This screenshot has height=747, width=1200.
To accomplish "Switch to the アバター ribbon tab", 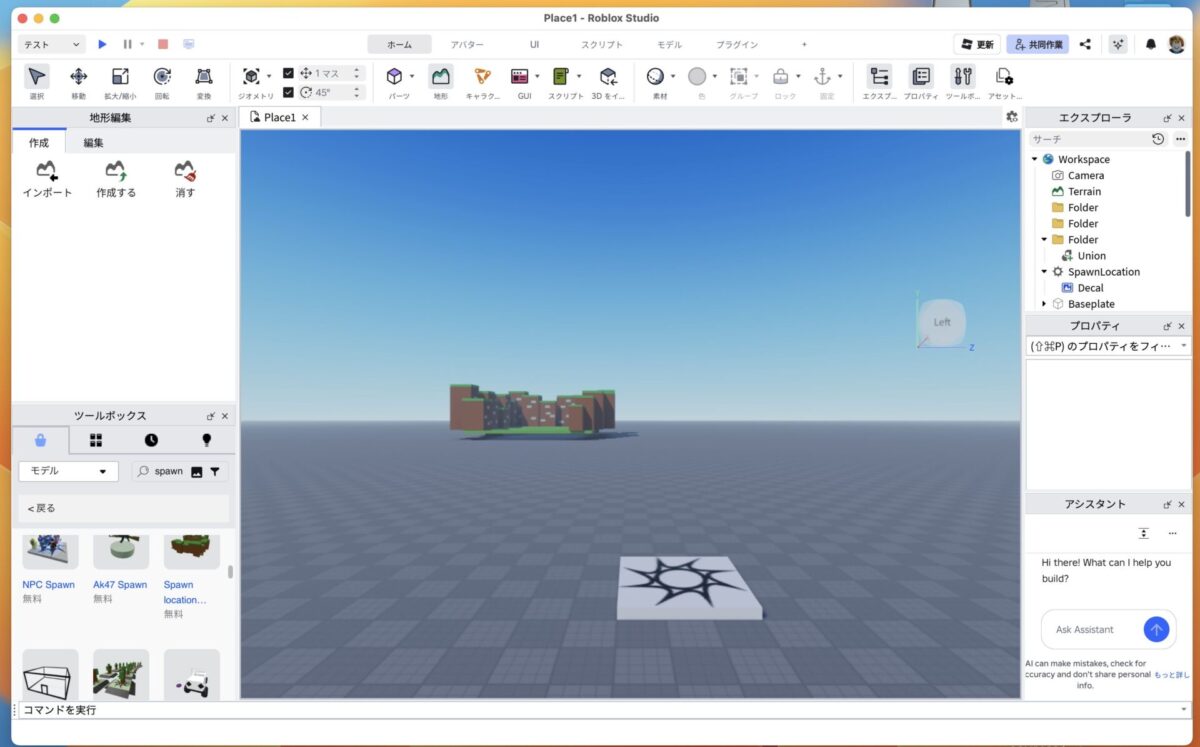I will coord(466,44).
